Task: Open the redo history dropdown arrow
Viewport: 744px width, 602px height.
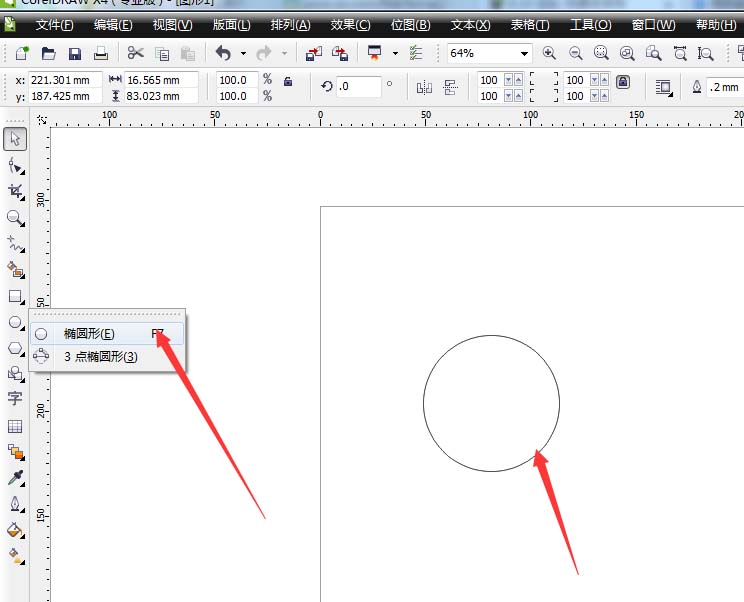Action: [x=284, y=53]
